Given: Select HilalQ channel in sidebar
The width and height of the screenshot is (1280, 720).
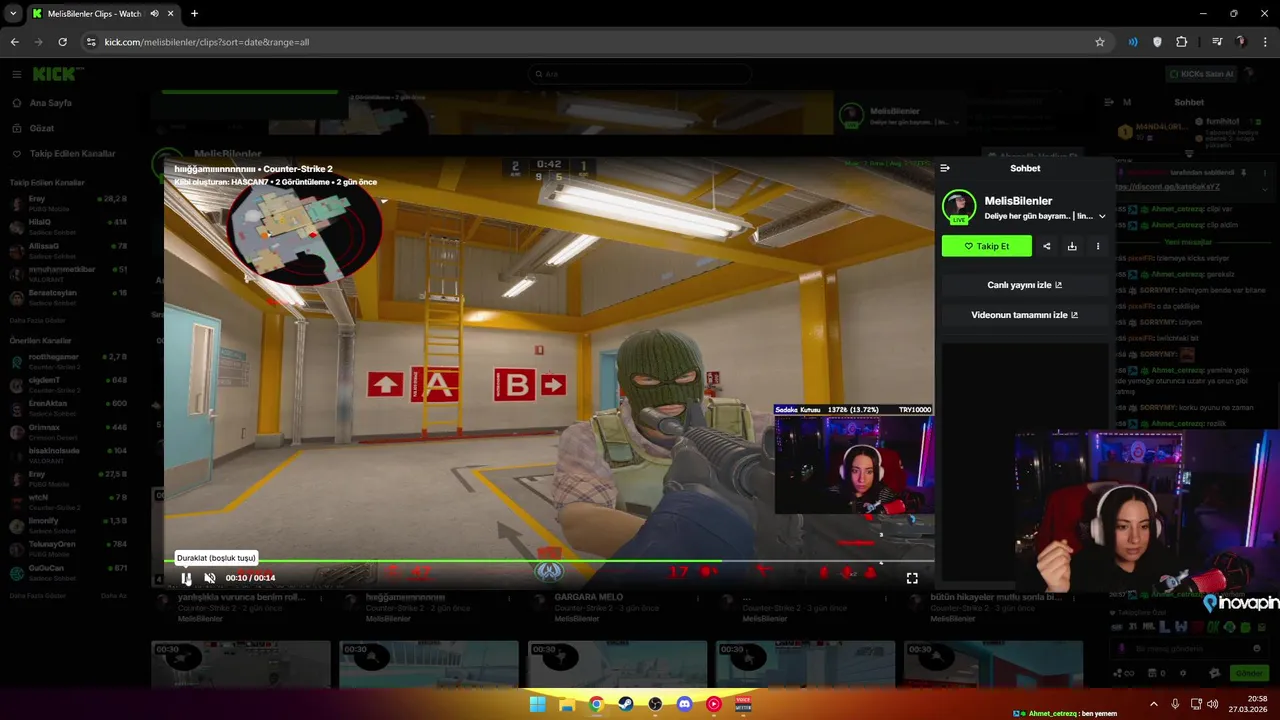Looking at the screenshot, I should 68,225.
